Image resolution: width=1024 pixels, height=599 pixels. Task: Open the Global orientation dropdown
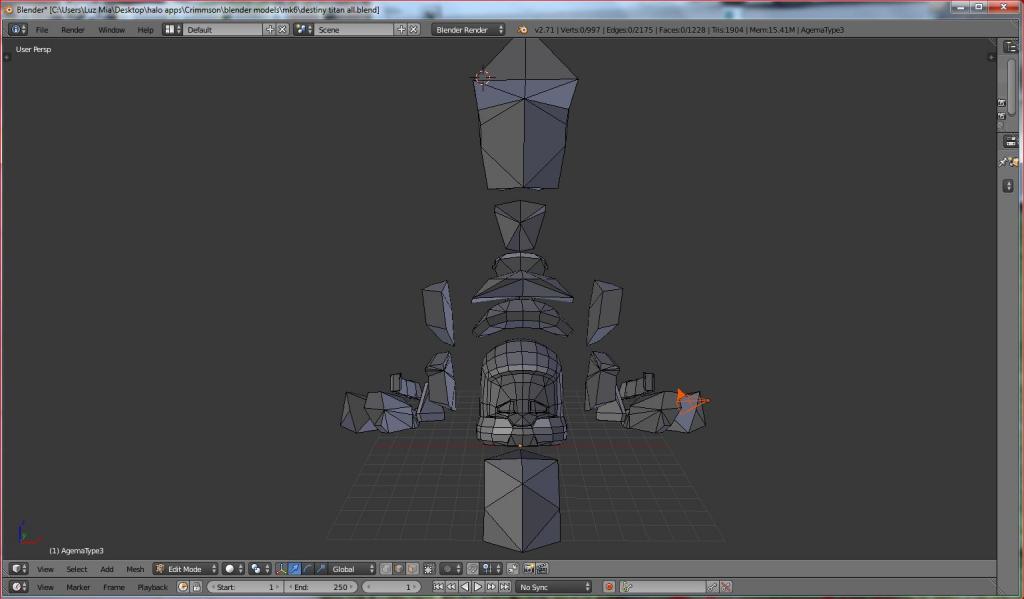(x=352, y=569)
